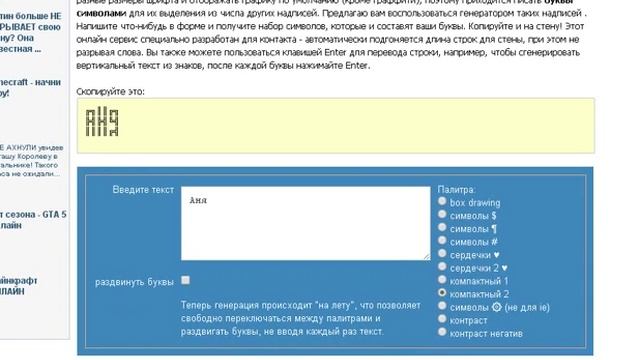
Task: Click the 'Теперь генерация происходит' note text
Action: point(300,318)
